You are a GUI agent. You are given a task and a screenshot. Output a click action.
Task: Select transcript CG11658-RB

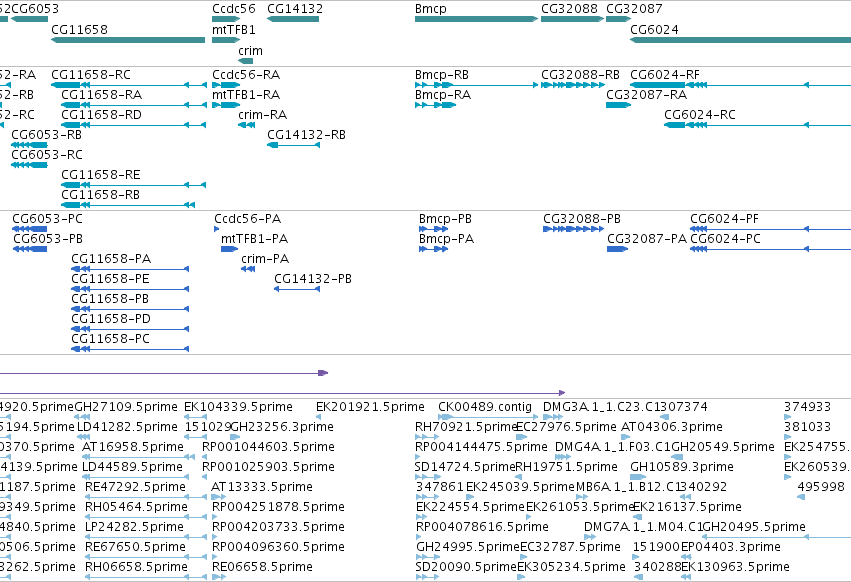point(128,205)
